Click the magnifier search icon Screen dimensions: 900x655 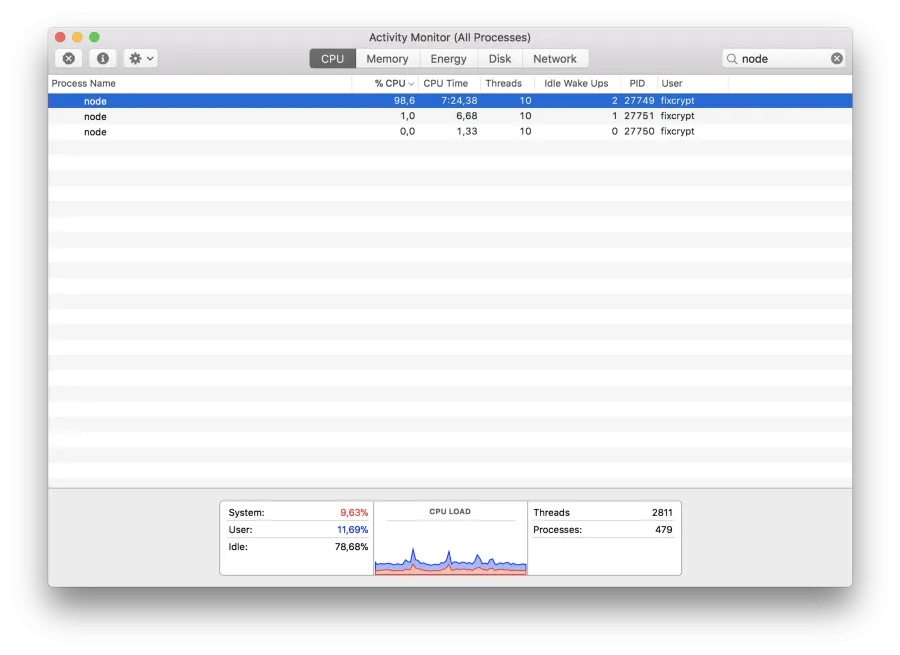pos(732,59)
